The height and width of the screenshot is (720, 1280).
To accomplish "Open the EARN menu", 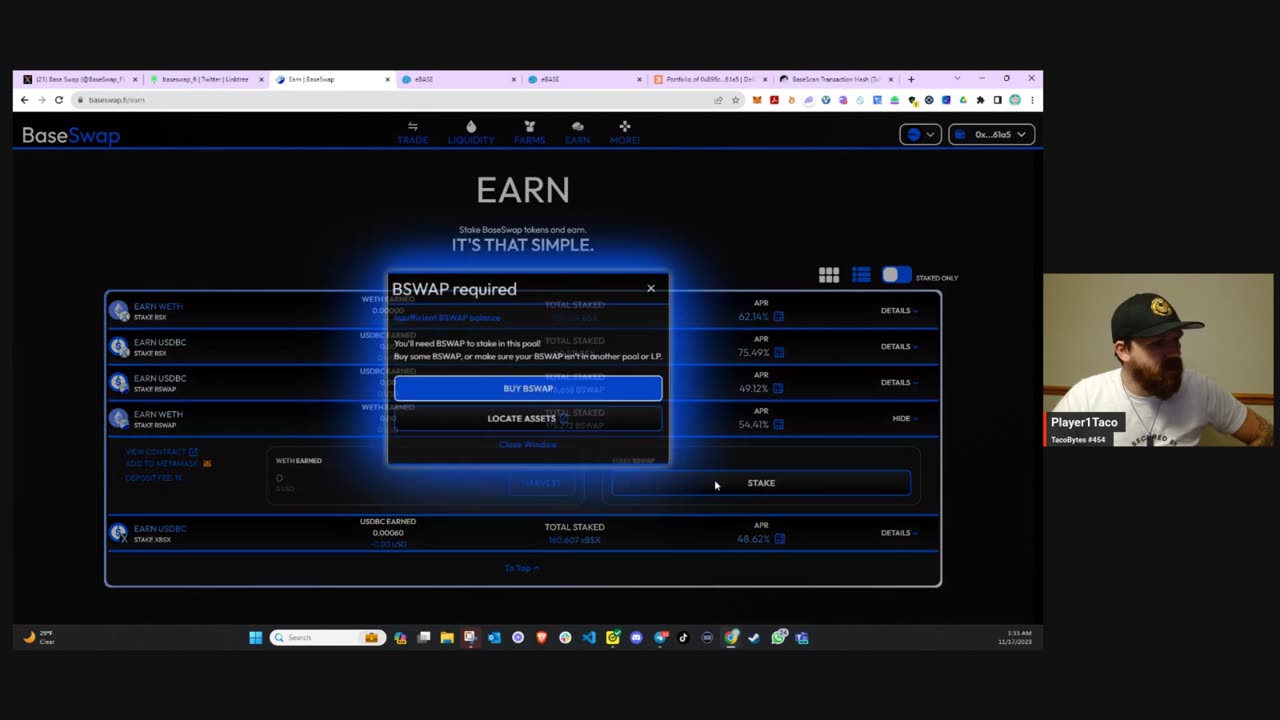I will 577,133.
